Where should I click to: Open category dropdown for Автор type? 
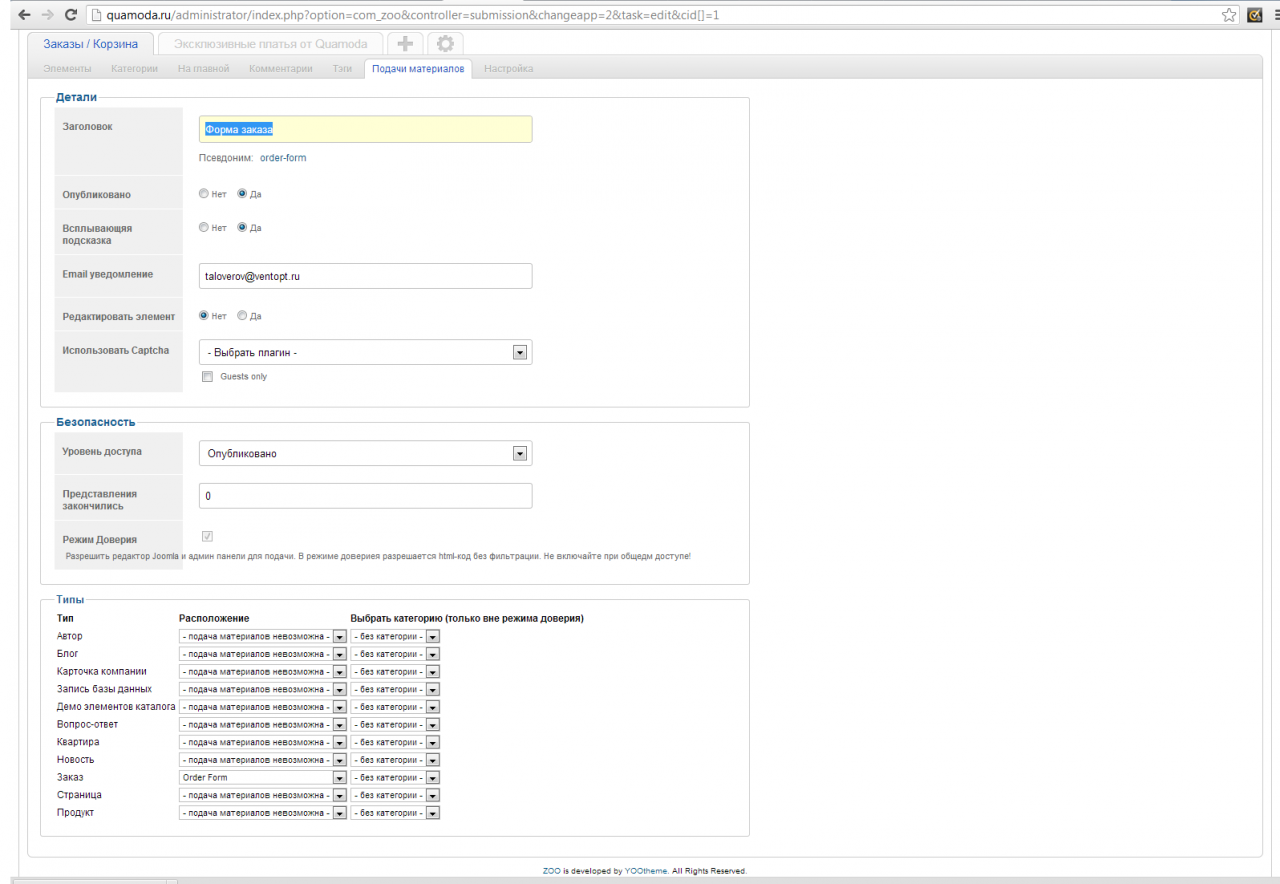395,636
